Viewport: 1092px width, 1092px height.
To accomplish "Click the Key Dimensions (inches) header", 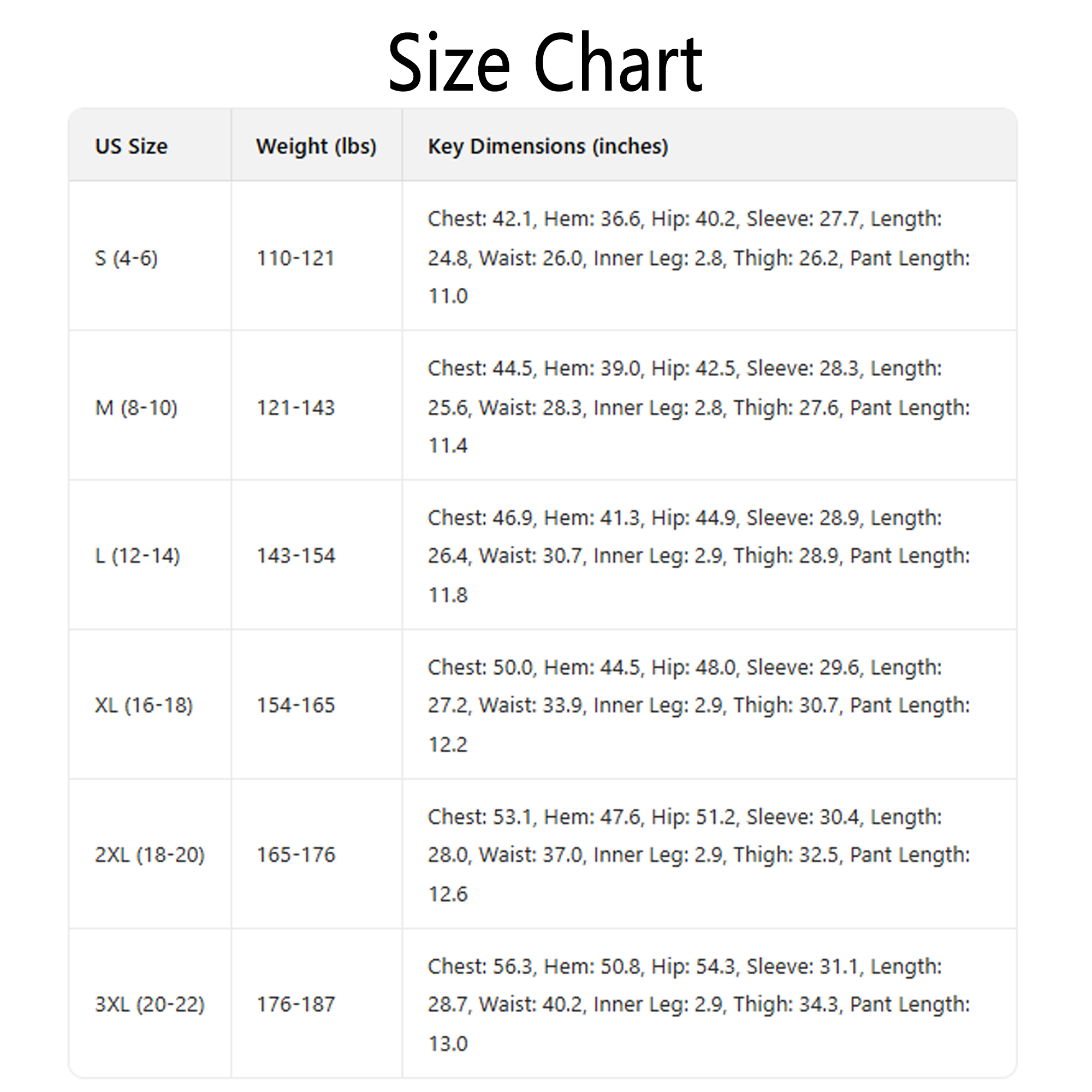I will click(x=548, y=146).
